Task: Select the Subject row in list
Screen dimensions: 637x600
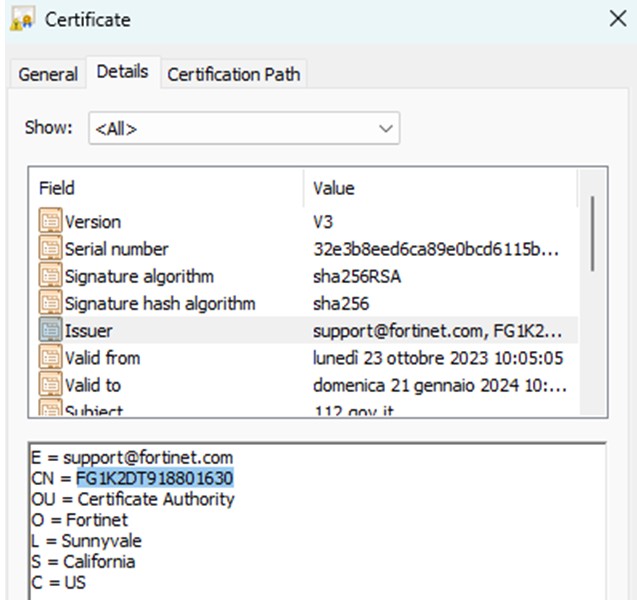Action: [94, 409]
